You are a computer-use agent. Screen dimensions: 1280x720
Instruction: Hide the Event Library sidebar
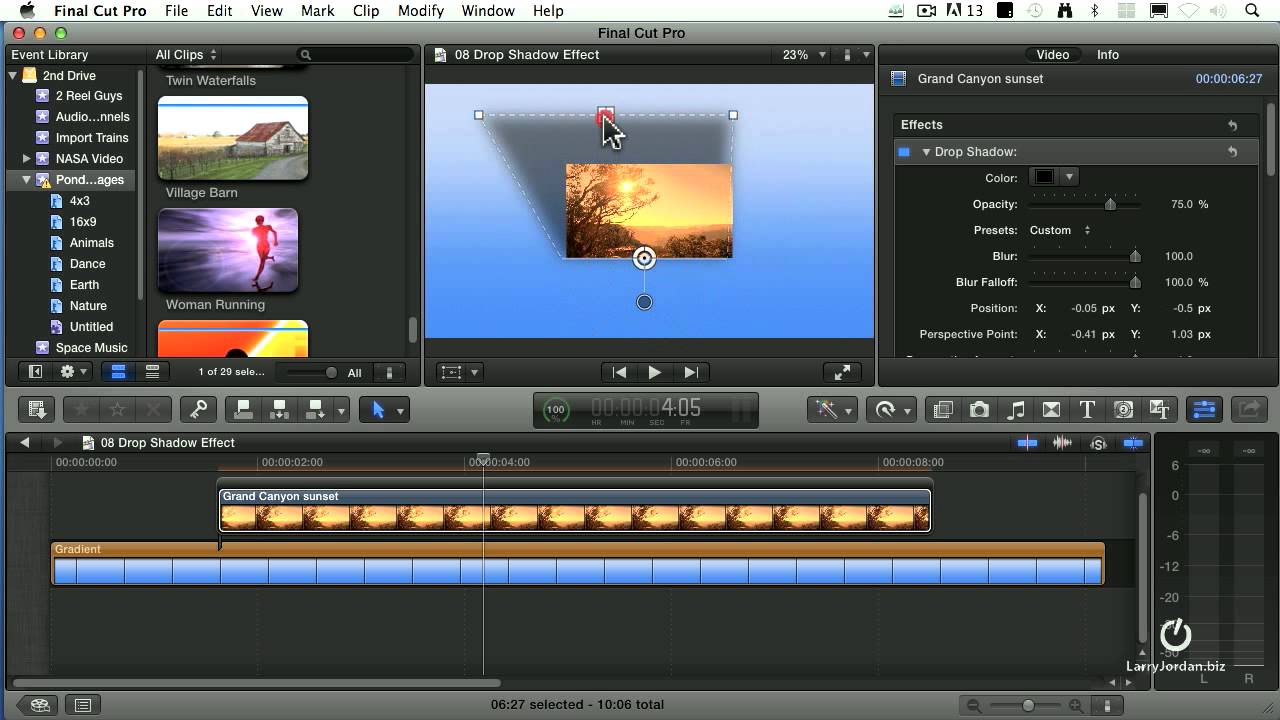(x=36, y=372)
